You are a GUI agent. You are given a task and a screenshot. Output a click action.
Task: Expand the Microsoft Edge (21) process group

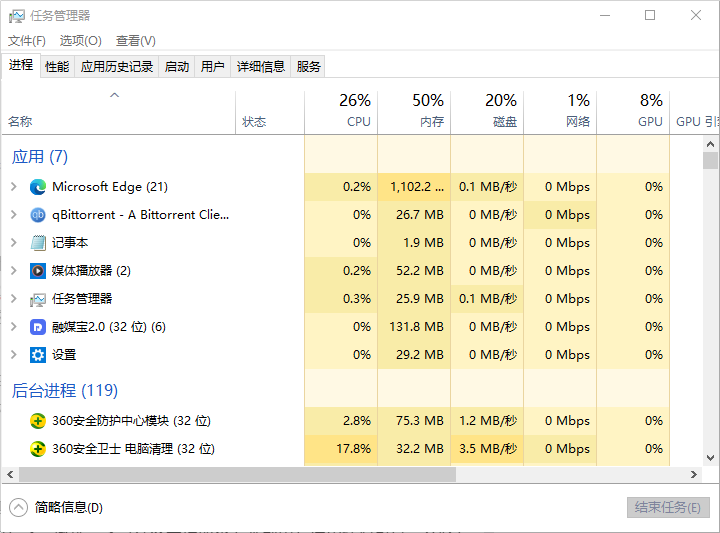(x=13, y=186)
